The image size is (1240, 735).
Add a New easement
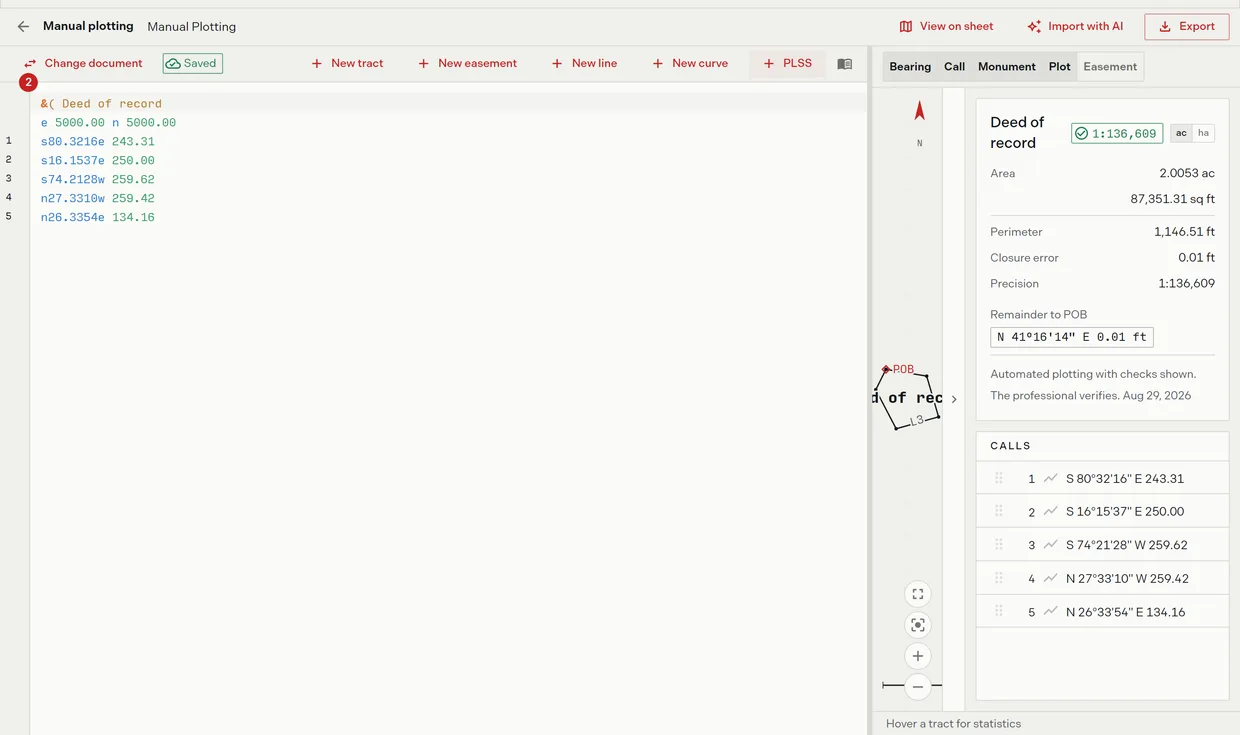(467, 63)
